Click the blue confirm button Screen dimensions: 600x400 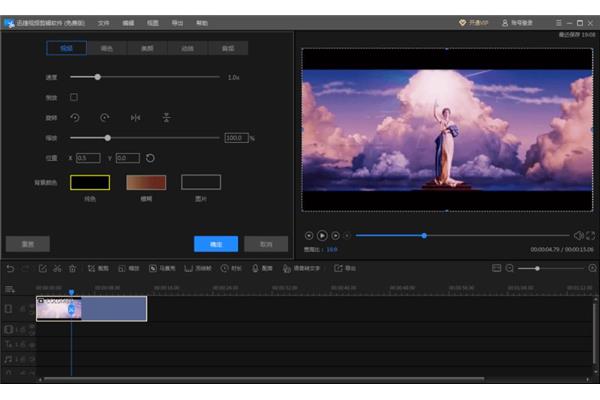(216, 244)
